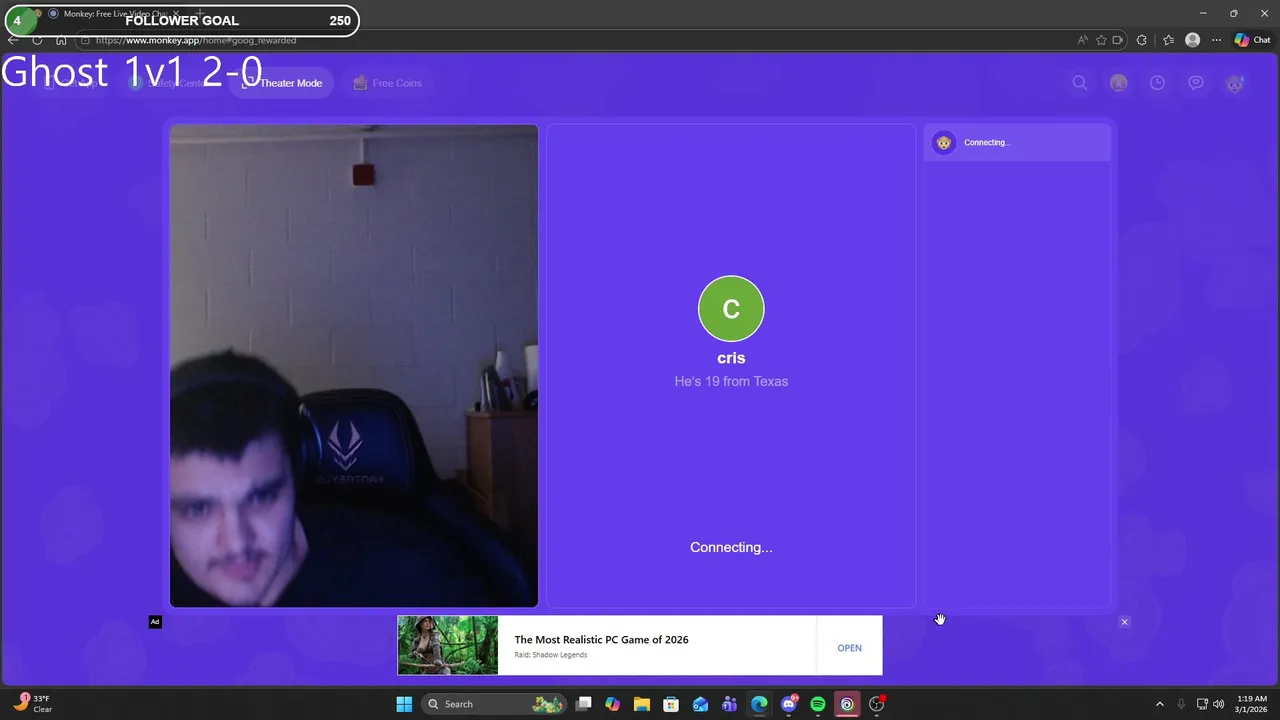Click the round user avatar icon in Monkey header
Screen dimensions: 1280x720
pos(1119,83)
